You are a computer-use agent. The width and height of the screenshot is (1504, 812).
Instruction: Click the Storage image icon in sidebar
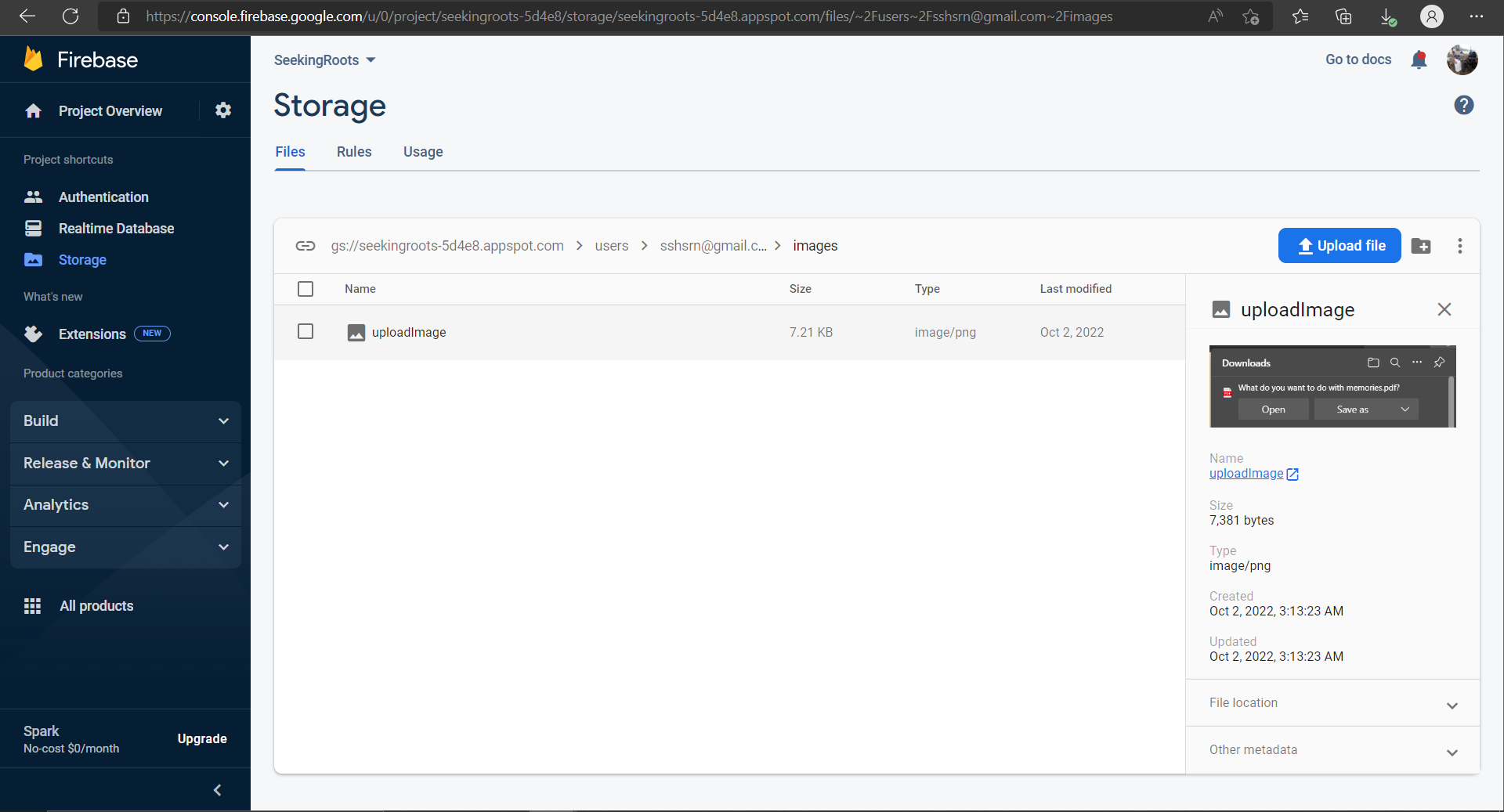click(x=33, y=259)
